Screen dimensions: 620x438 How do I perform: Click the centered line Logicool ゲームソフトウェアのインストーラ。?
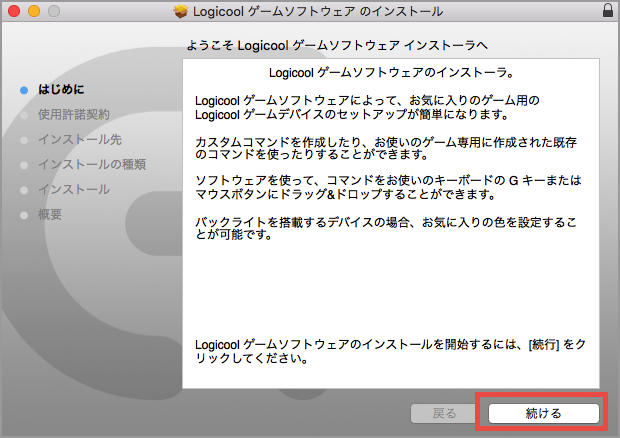391,73
